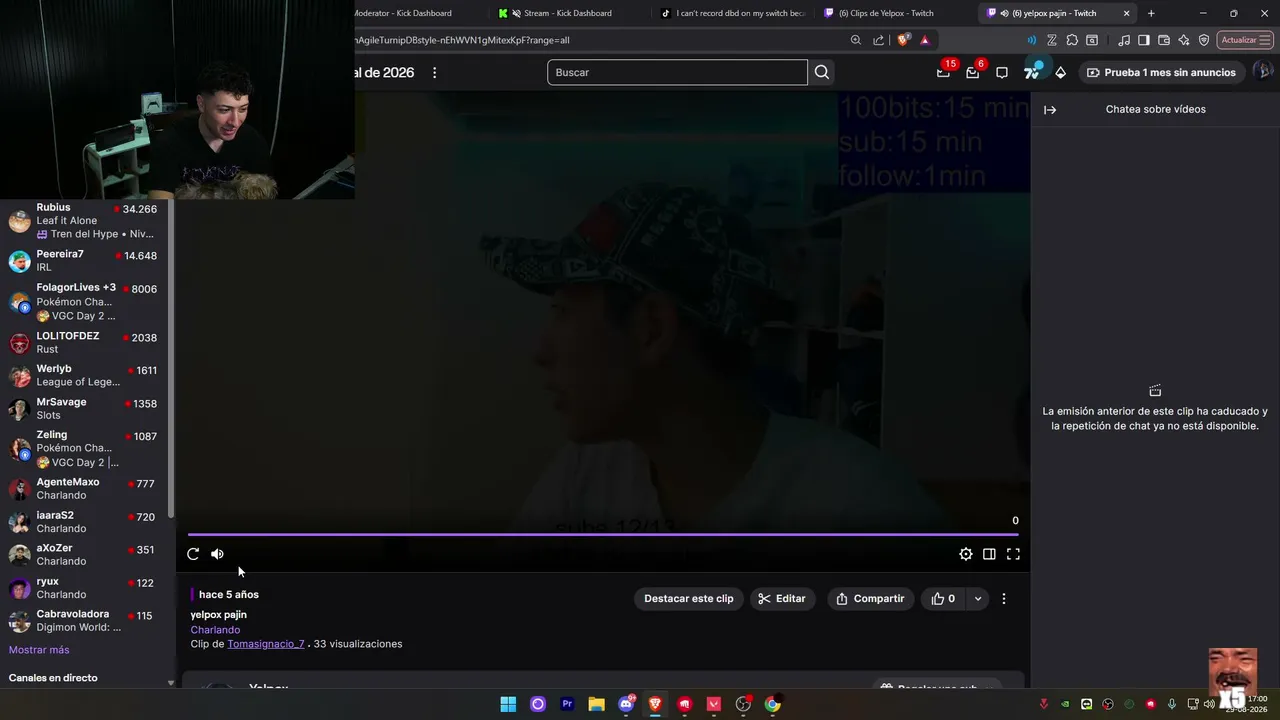The image size is (1280, 720).
Task: Like the clip with thumbs up
Action: pos(942,599)
